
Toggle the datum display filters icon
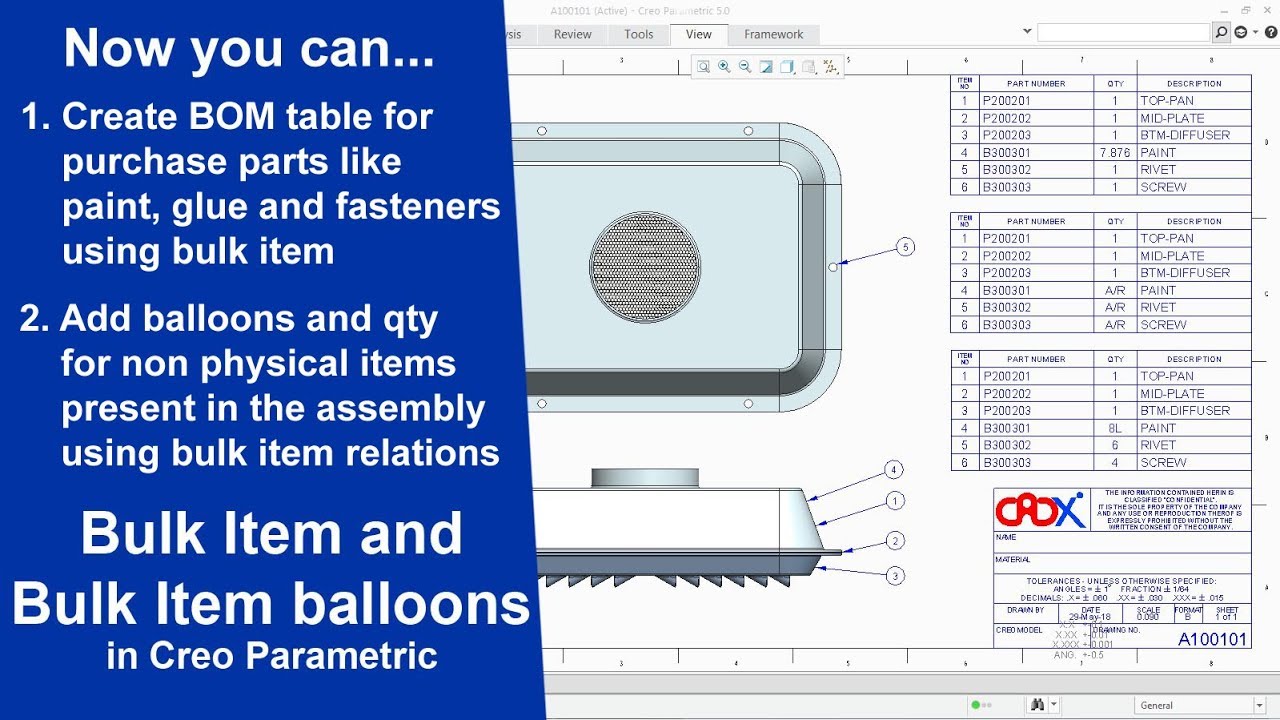click(x=830, y=67)
